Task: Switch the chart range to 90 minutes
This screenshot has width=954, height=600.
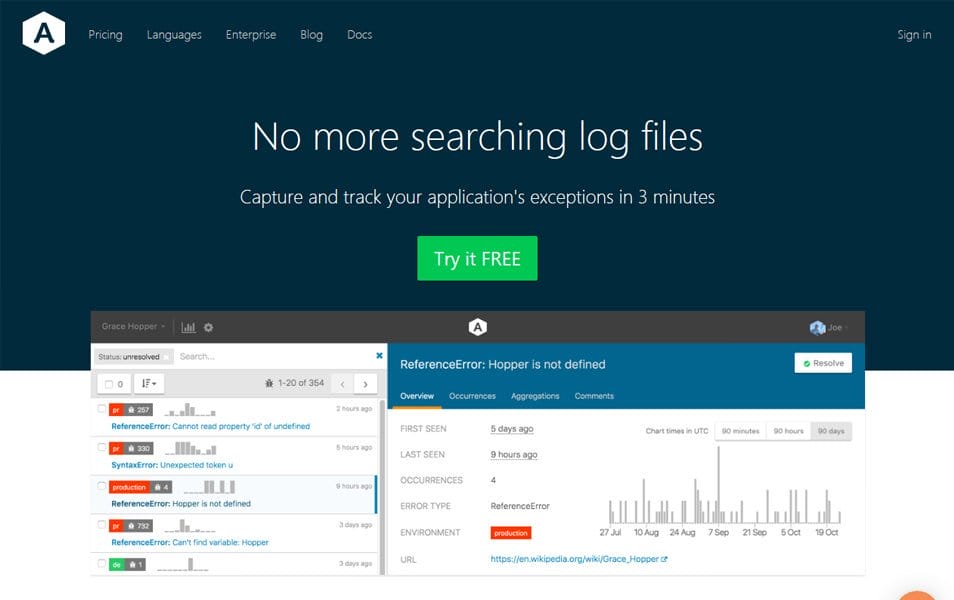Action: click(740, 431)
